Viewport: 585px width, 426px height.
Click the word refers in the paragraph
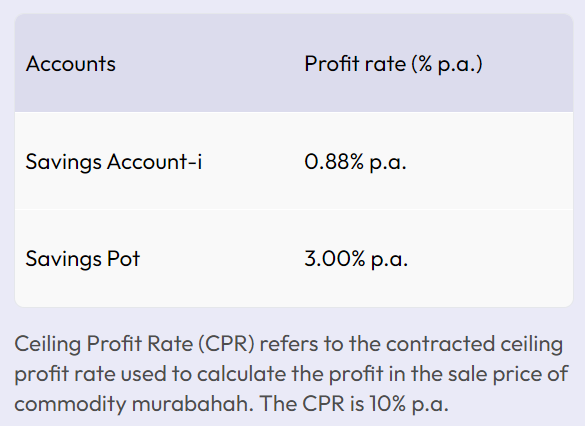289,344
